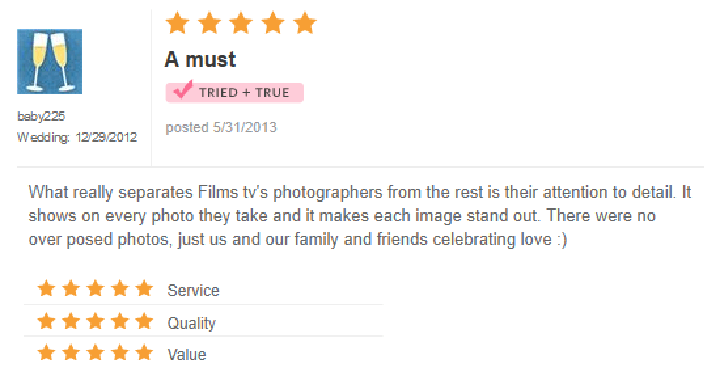Screen dimensions: 720x380
Task: Click the TRIED + TRUE badge
Action: (235, 92)
